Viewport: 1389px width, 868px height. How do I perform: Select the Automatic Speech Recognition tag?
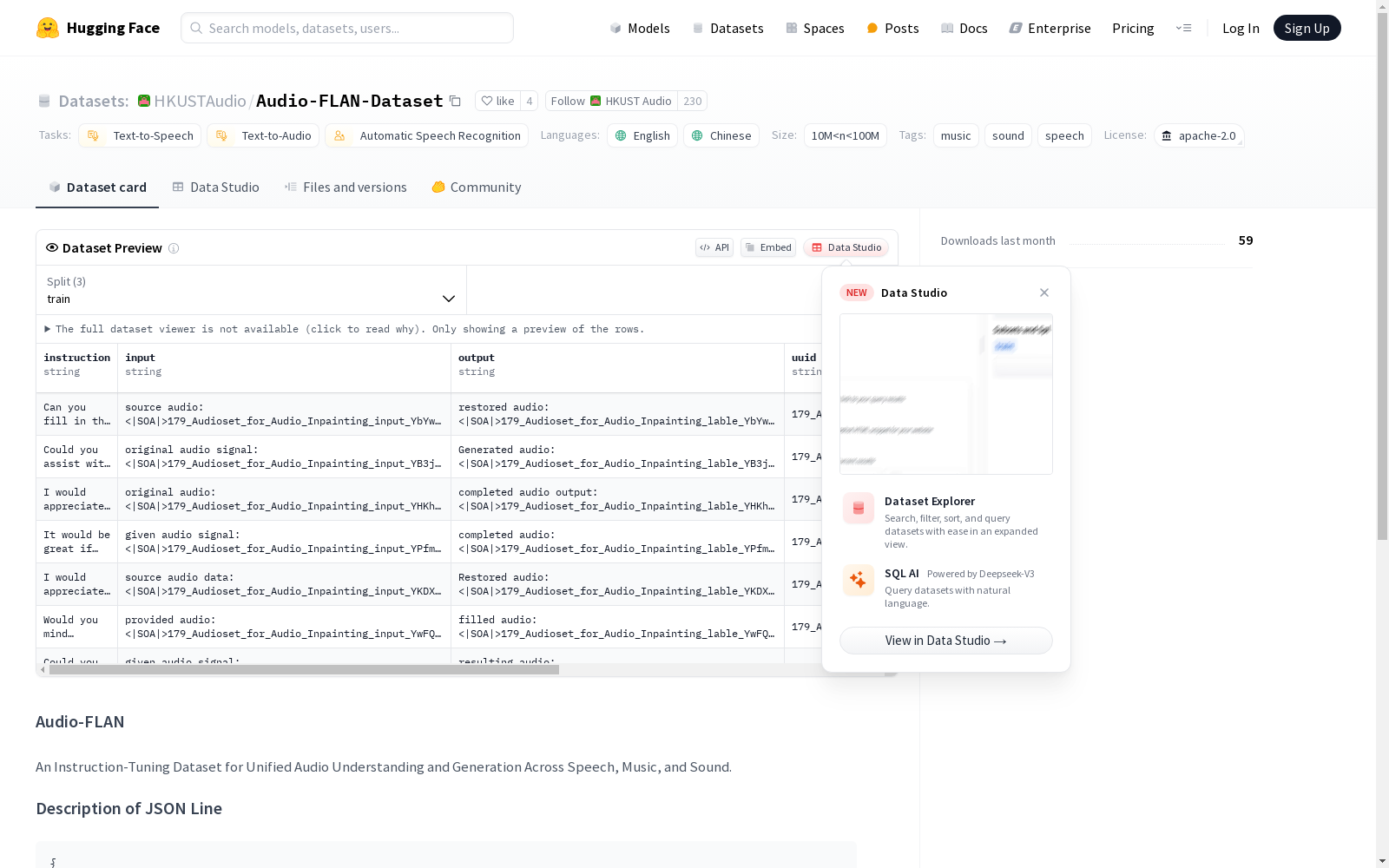point(426,135)
